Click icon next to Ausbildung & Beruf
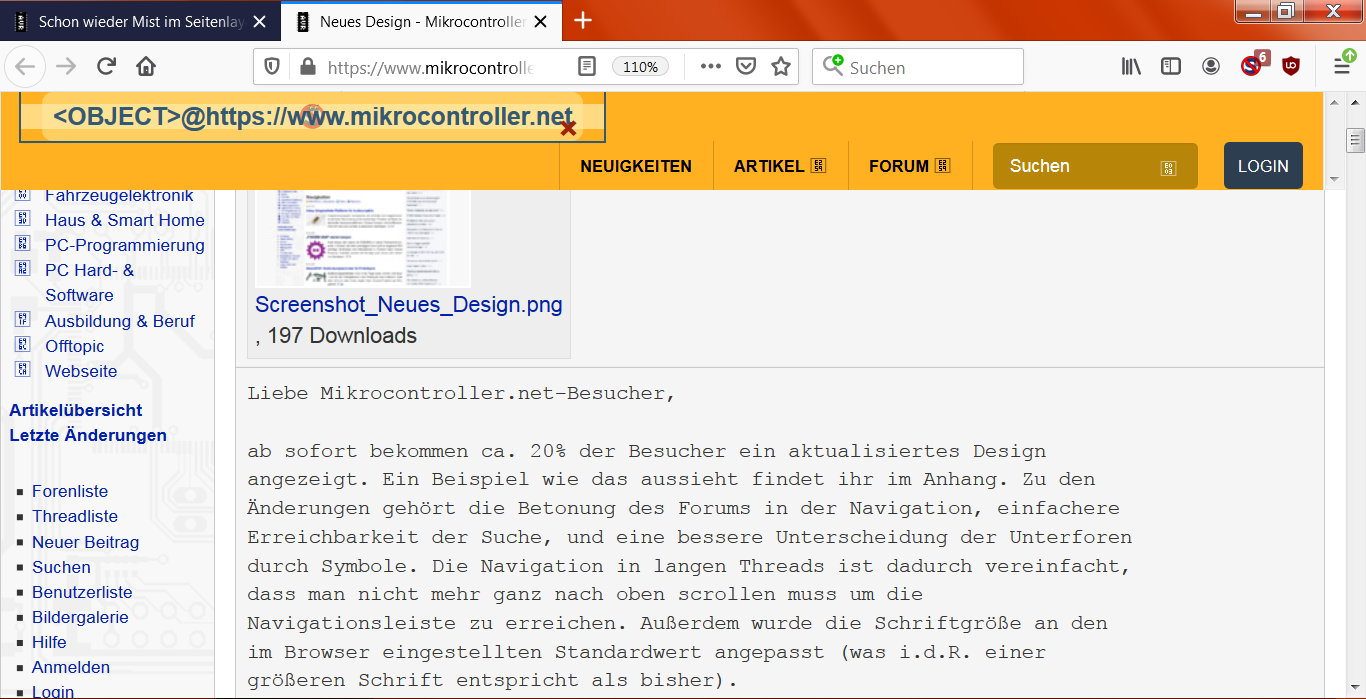The height and width of the screenshot is (699, 1366). click(x=23, y=319)
